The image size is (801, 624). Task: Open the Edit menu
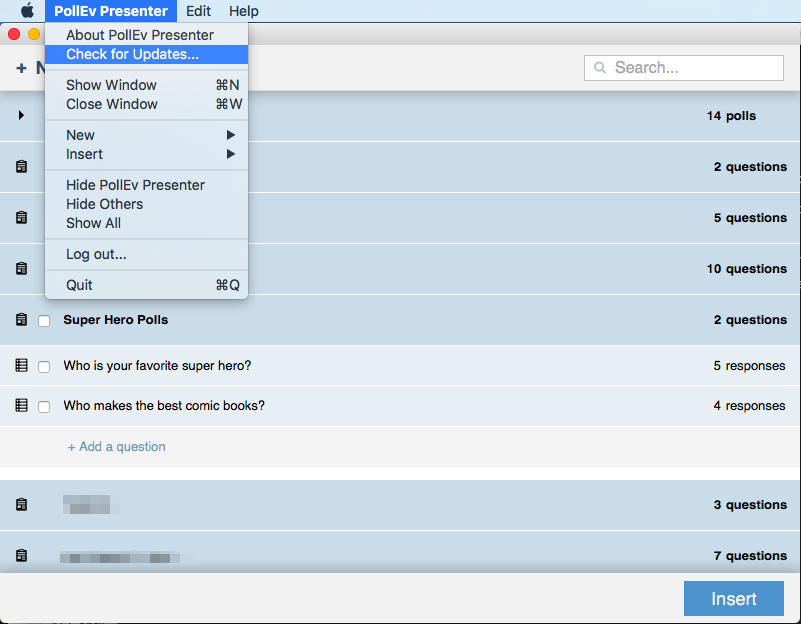pos(198,11)
